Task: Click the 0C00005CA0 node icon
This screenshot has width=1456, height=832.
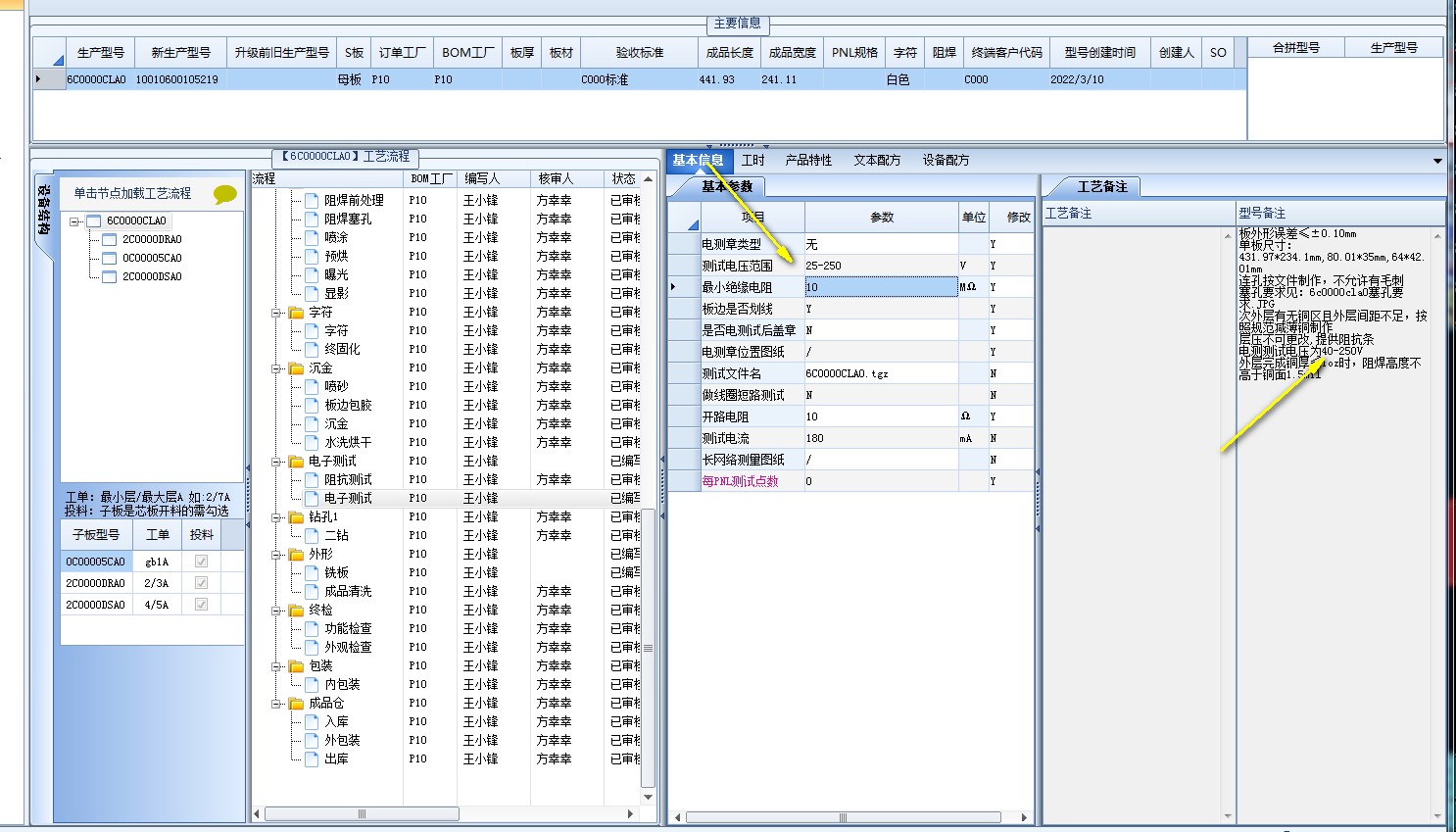Action: [x=110, y=258]
